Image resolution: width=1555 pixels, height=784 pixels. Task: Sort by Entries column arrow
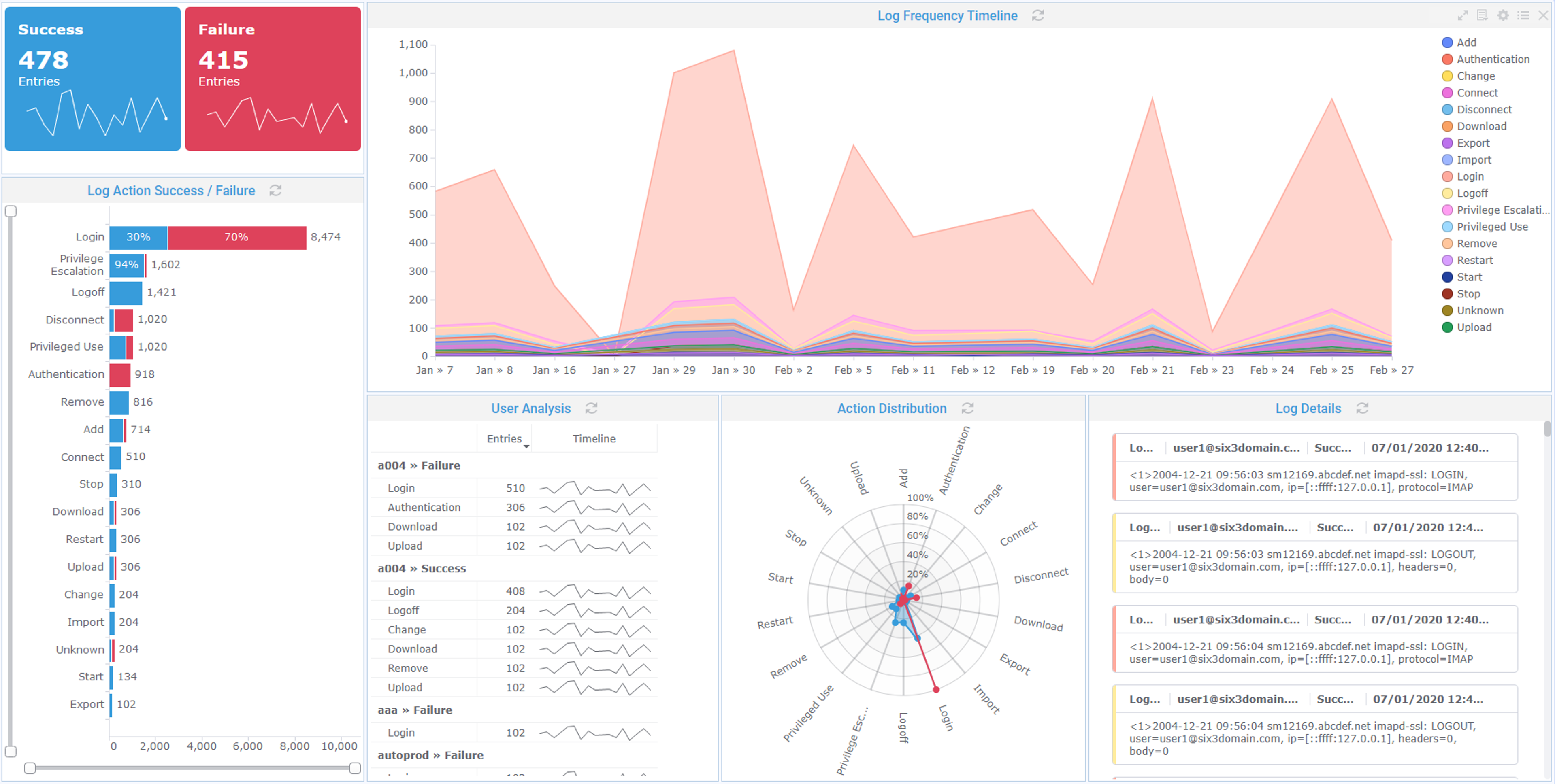[x=526, y=446]
